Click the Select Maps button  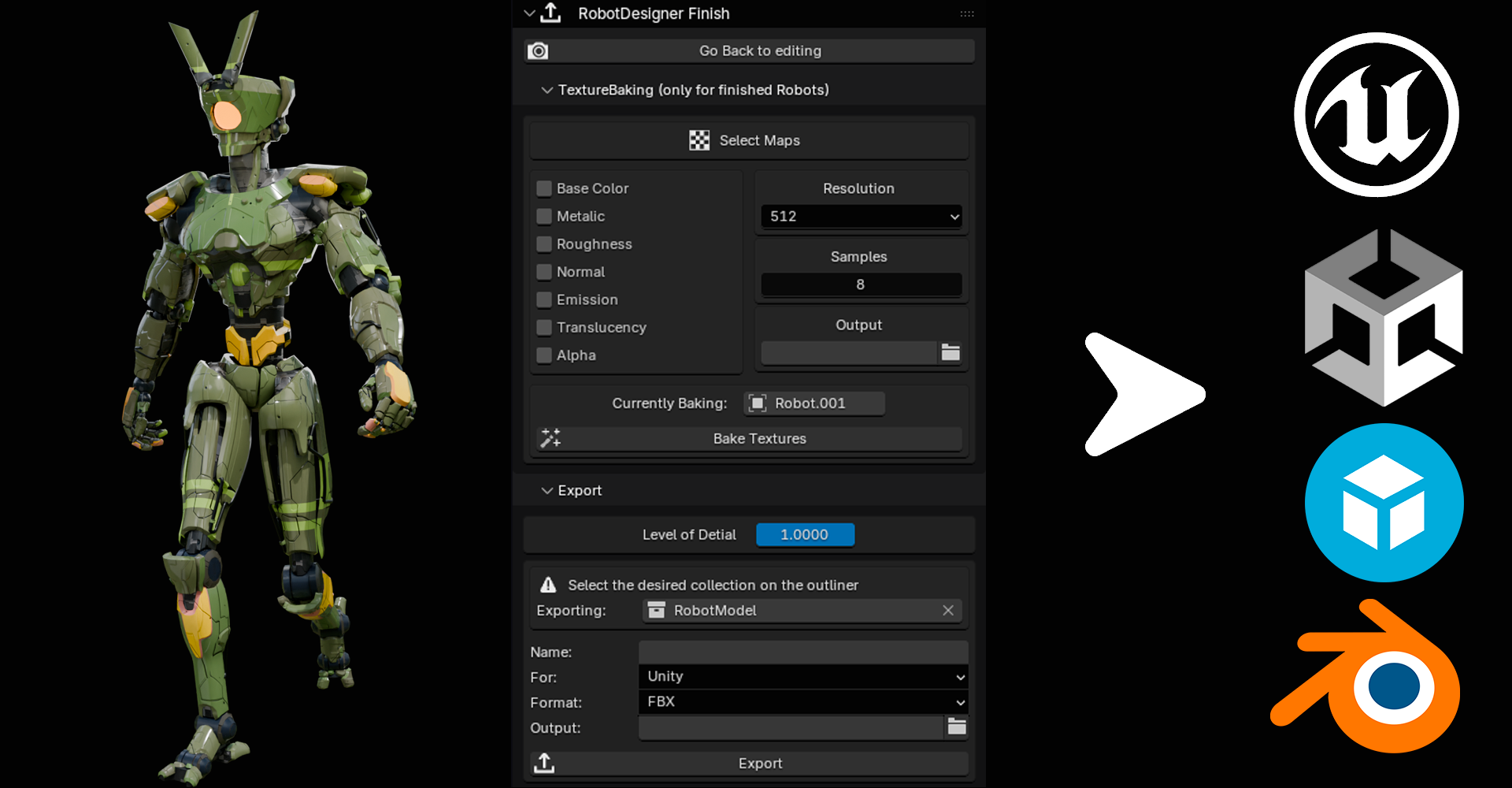pos(749,140)
